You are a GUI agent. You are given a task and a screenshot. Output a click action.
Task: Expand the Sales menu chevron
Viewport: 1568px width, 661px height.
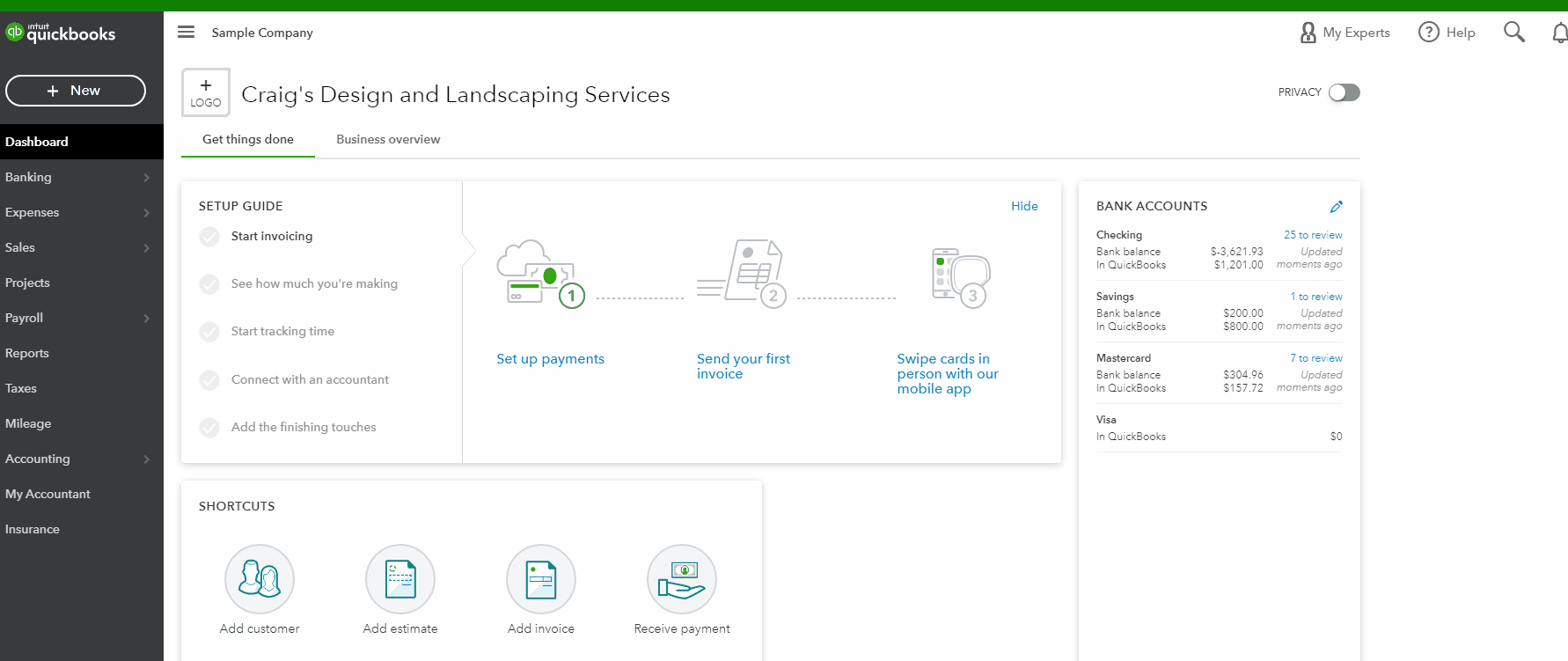tap(147, 248)
